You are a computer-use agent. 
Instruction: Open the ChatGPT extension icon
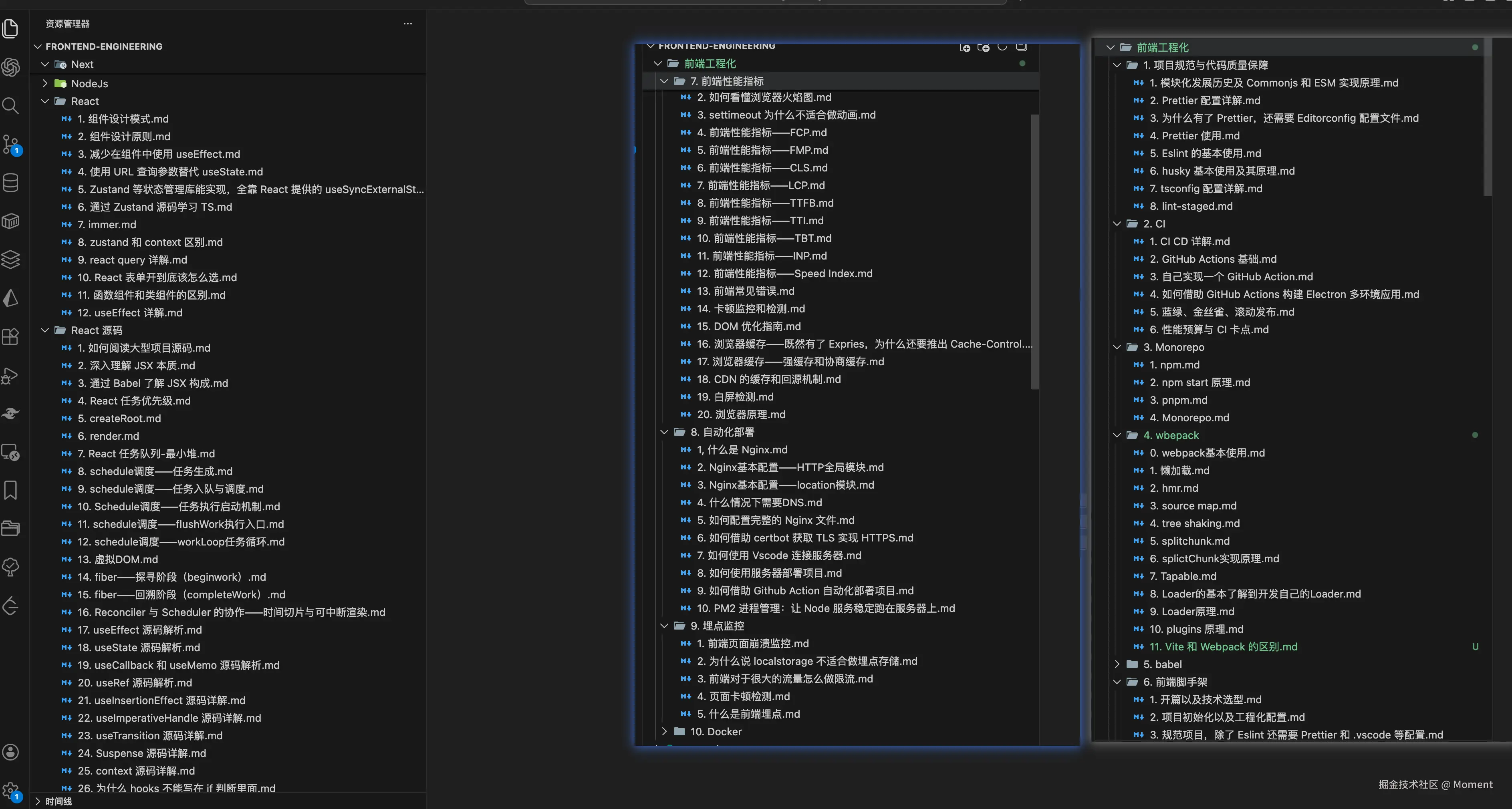point(10,67)
